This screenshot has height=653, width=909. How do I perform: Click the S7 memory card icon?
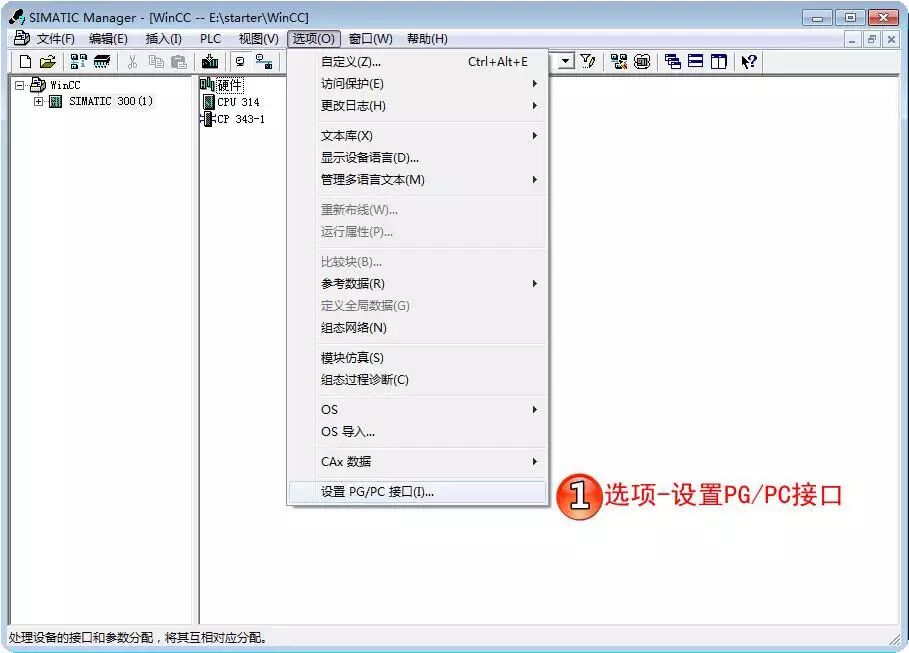point(102,61)
